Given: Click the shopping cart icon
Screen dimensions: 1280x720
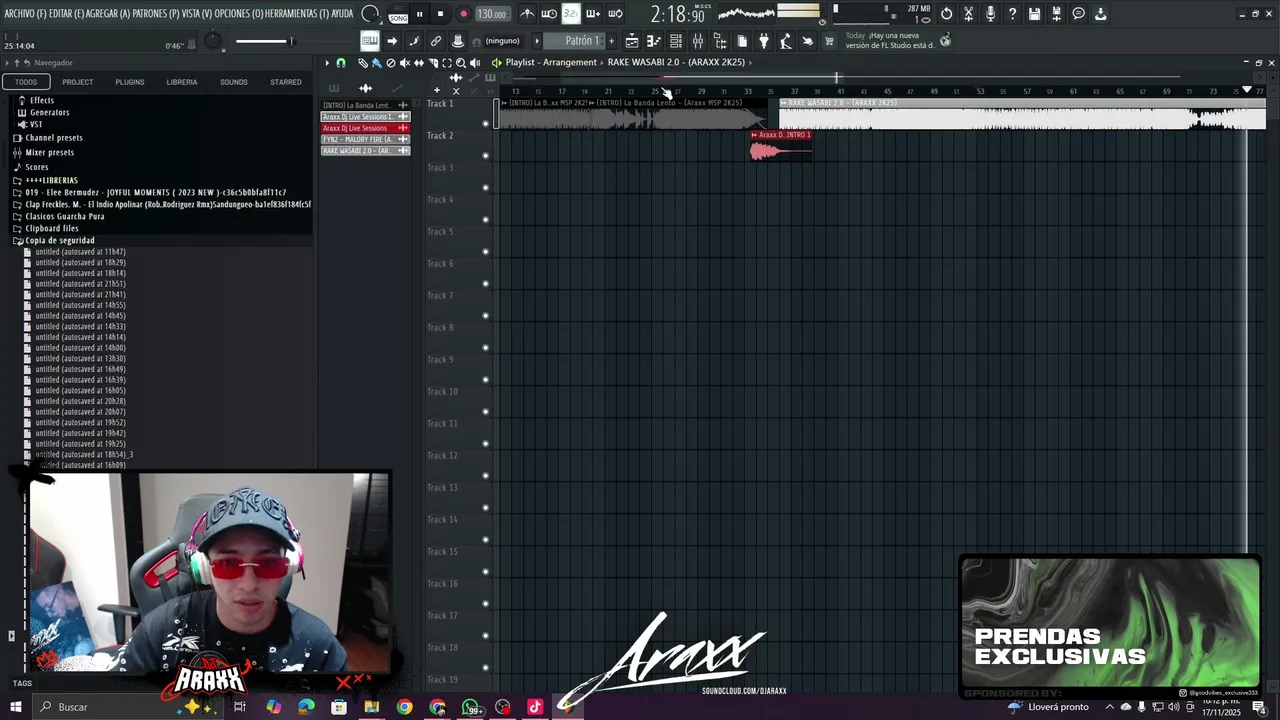Looking at the screenshot, I should [829, 41].
